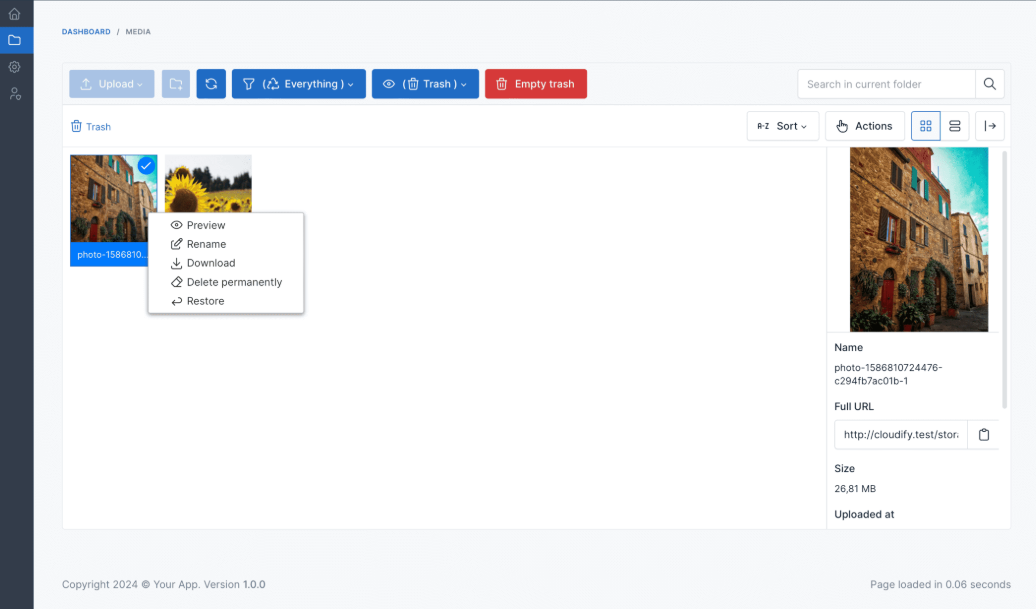Choose Restore in context menu
Screen dimensions: 1036x609
click(x=226, y=301)
